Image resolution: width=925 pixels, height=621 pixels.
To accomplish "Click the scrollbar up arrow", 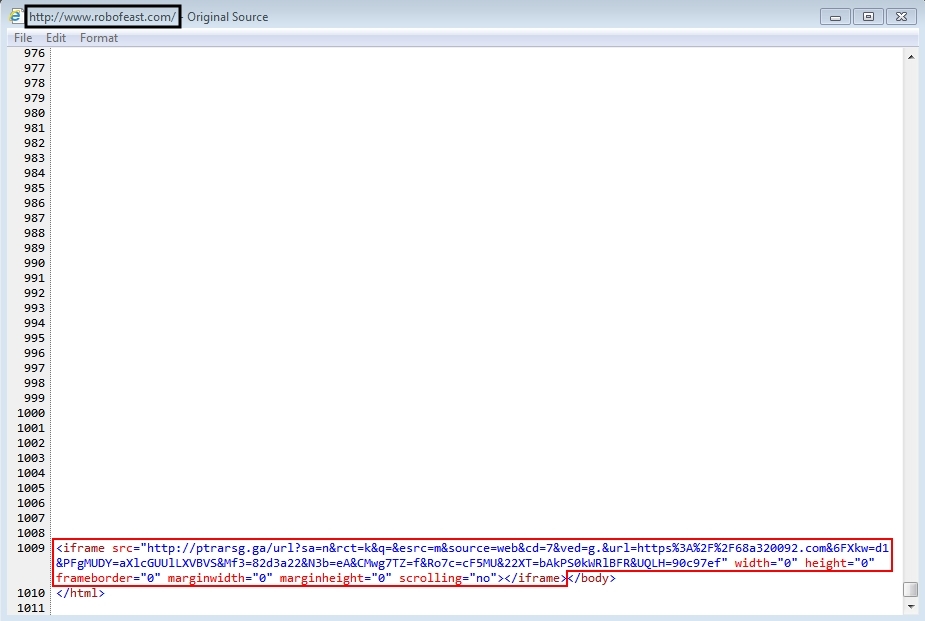I will point(910,57).
